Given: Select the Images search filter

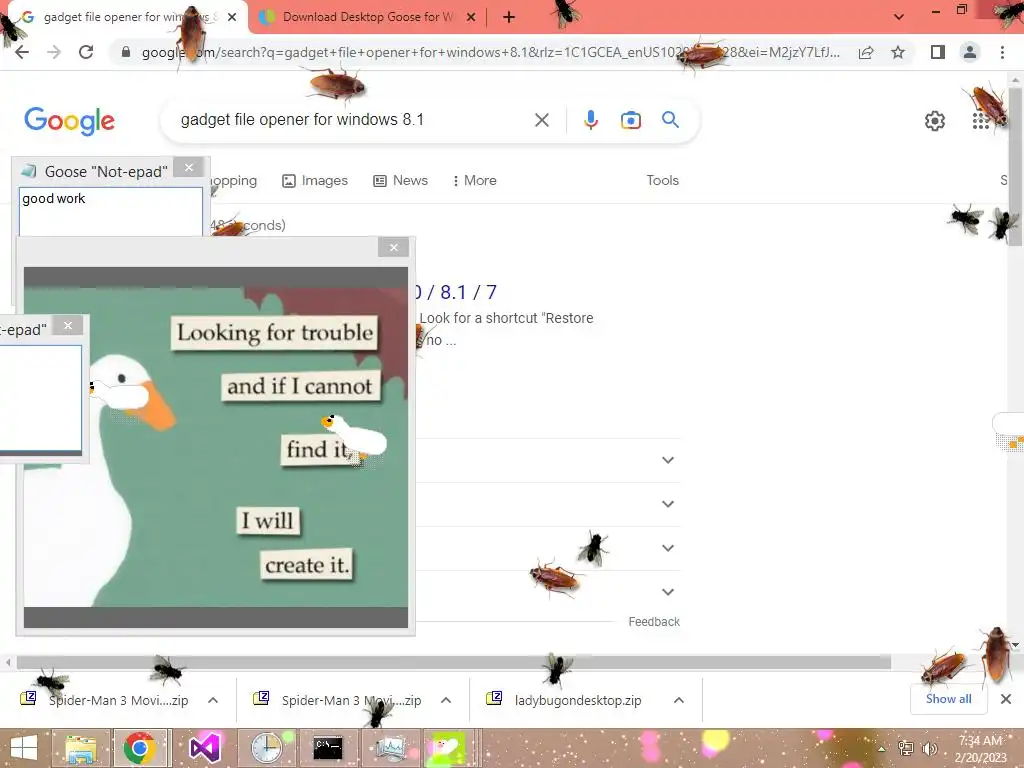Looking at the screenshot, I should coord(315,181).
